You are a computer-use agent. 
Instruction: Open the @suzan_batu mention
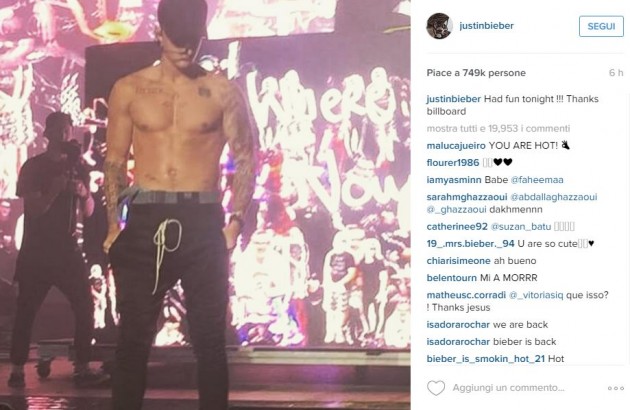[x=521, y=227]
